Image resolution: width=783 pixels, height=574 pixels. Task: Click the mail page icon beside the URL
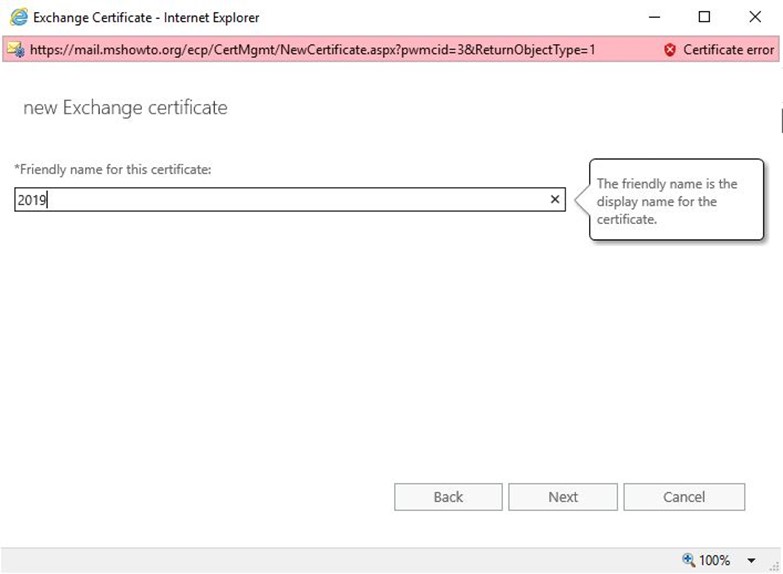tap(15, 49)
